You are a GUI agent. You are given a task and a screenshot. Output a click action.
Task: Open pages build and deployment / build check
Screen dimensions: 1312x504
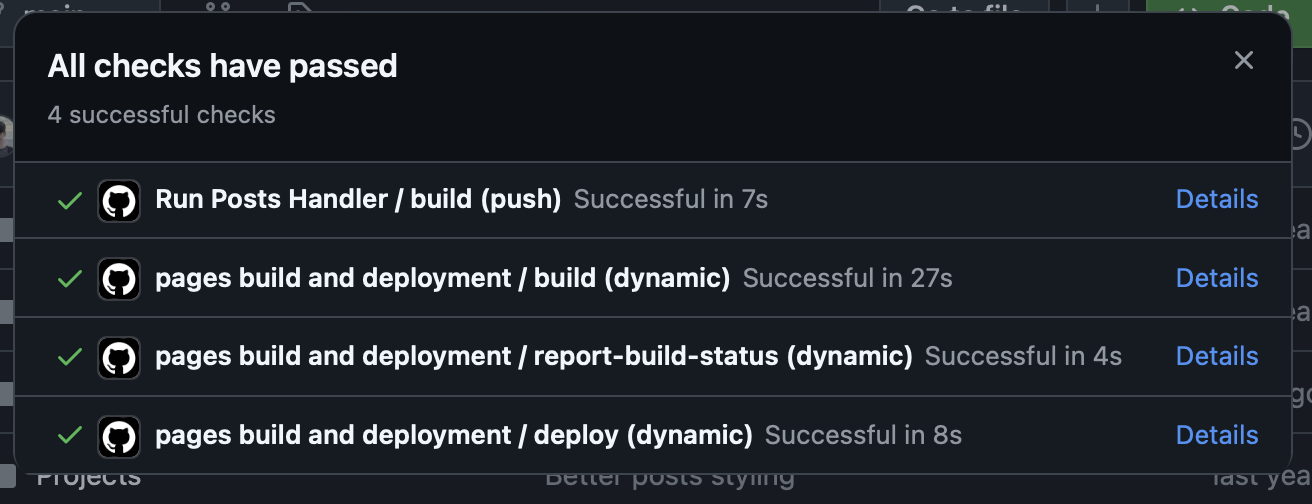pos(443,278)
